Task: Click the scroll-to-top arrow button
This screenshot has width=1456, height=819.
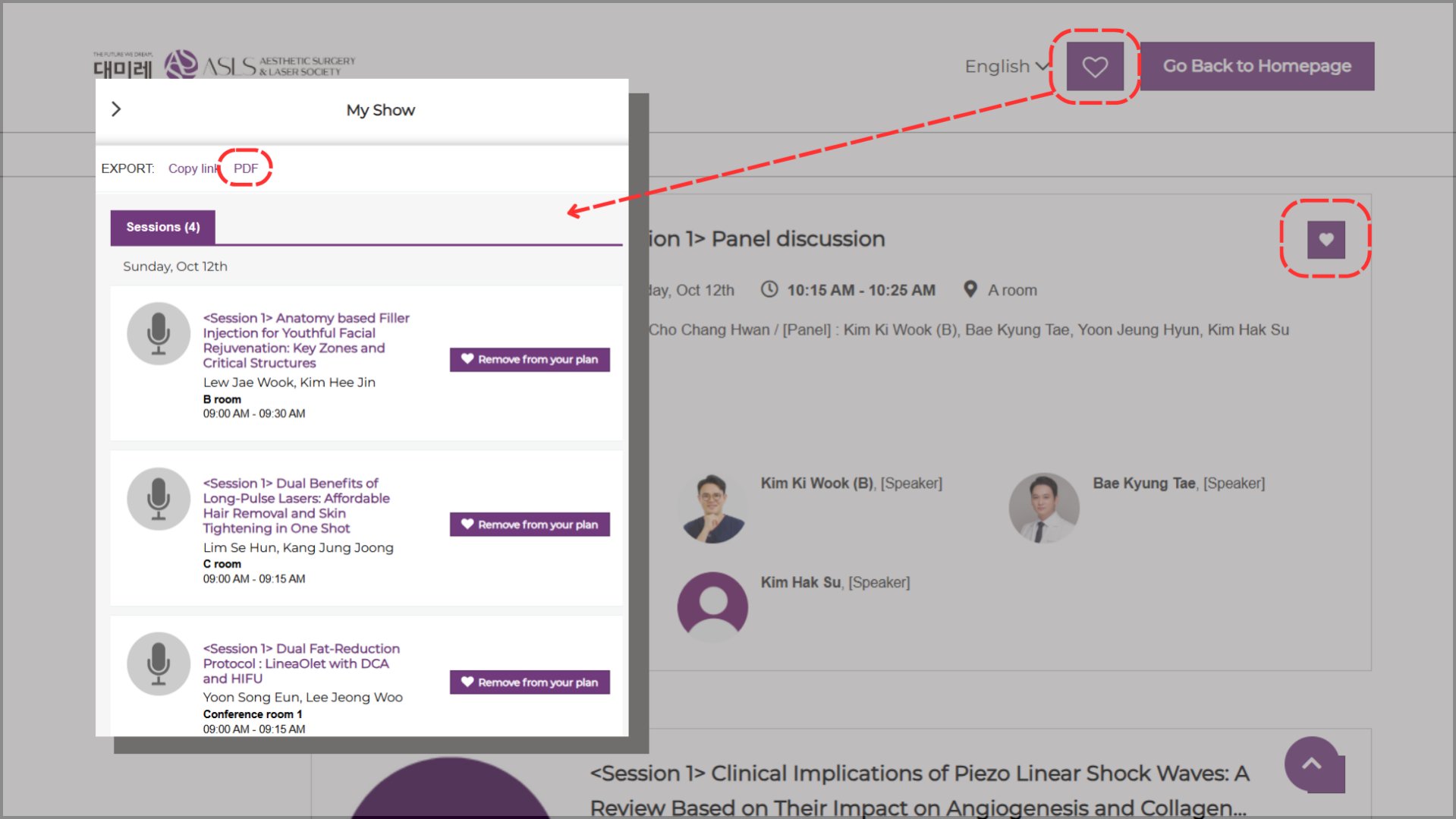Action: pos(1312,764)
